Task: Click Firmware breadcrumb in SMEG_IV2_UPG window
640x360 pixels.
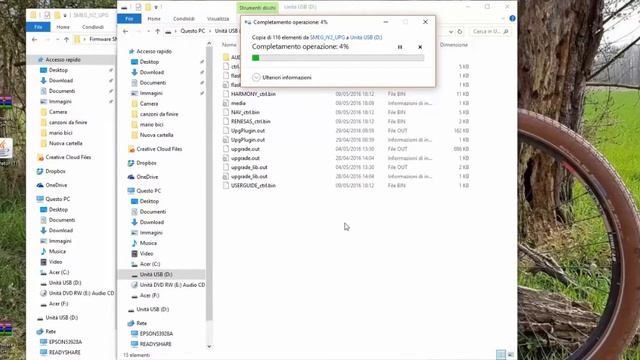Action: [x=102, y=39]
